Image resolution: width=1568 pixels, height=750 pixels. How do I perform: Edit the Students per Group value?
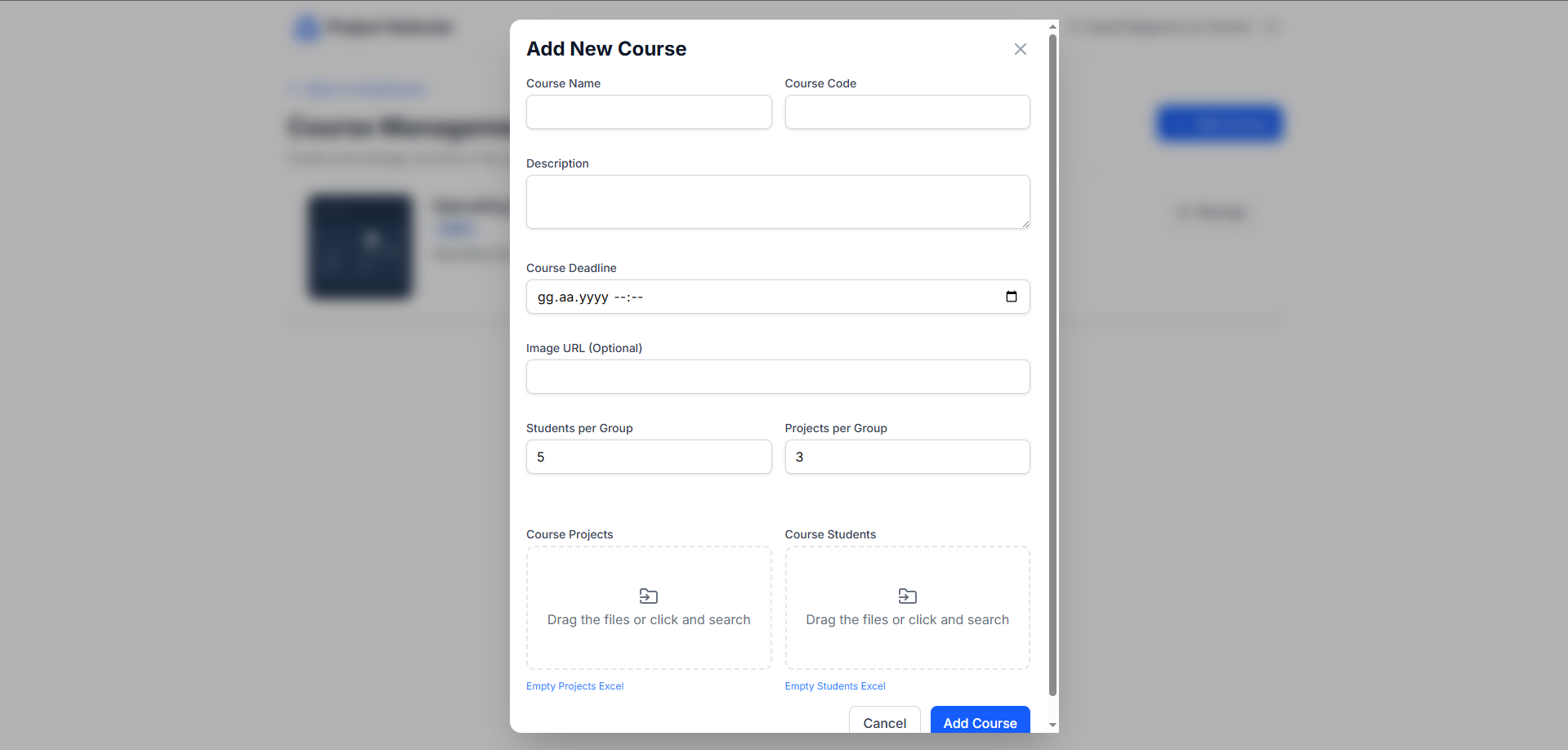point(649,457)
